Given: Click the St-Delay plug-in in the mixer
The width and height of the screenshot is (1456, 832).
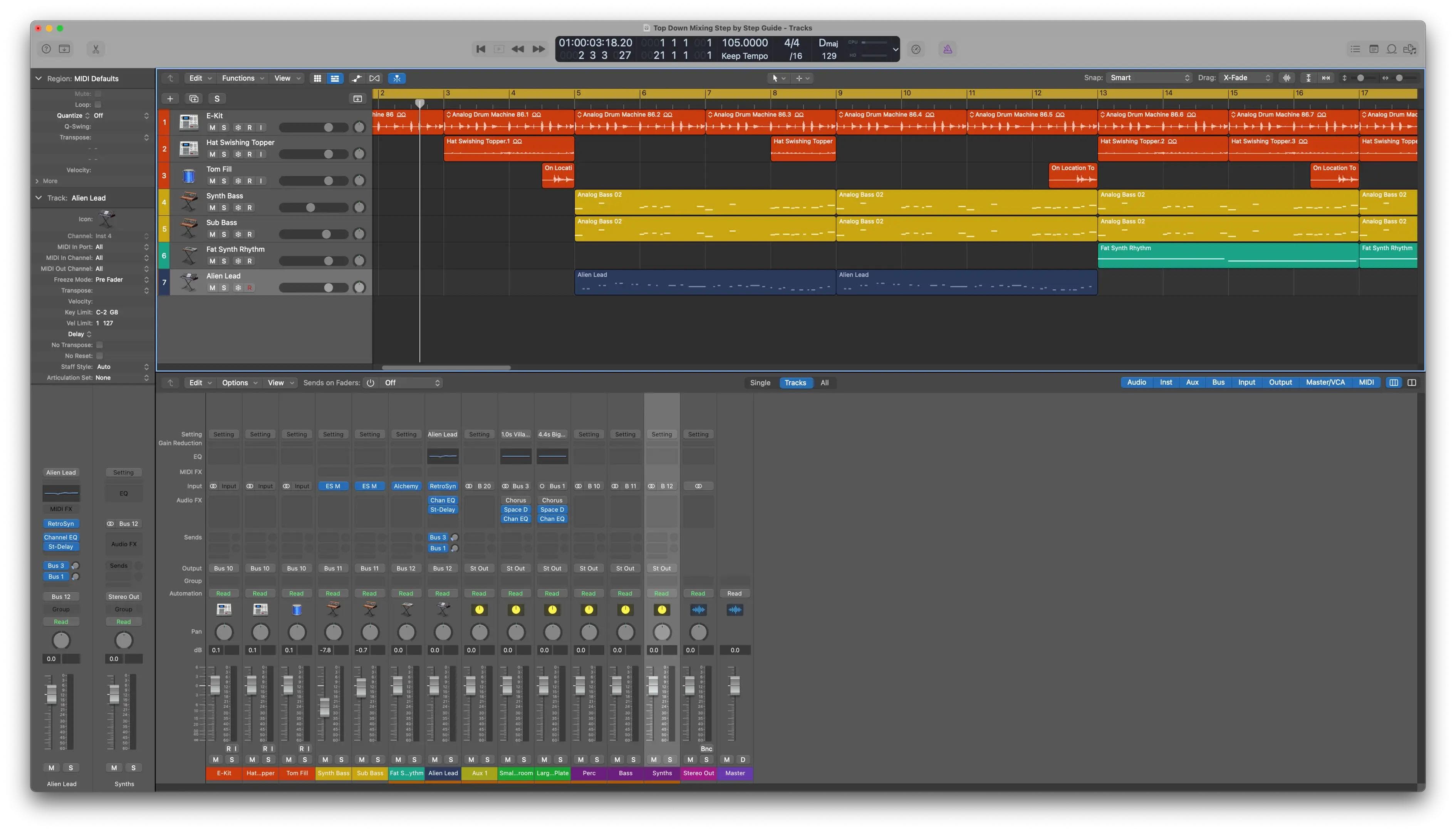Looking at the screenshot, I should point(442,510).
